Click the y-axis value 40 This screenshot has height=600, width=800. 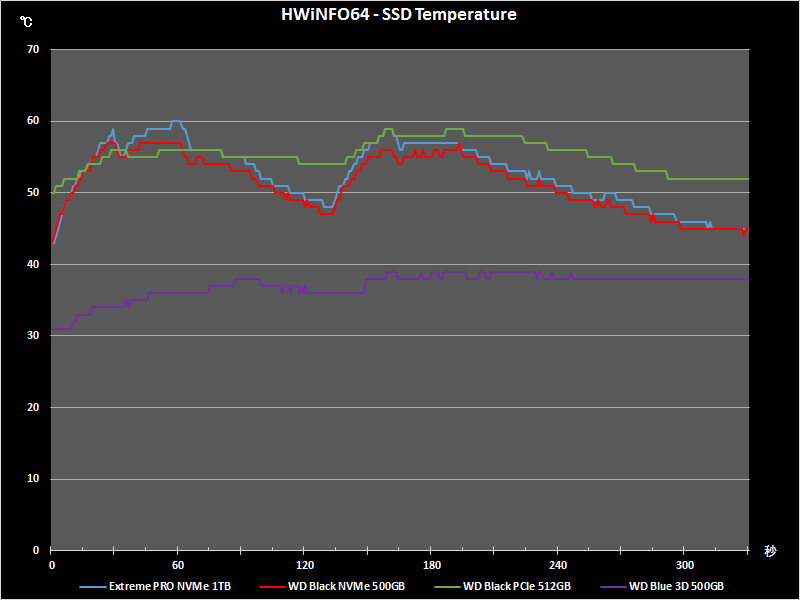click(x=33, y=264)
